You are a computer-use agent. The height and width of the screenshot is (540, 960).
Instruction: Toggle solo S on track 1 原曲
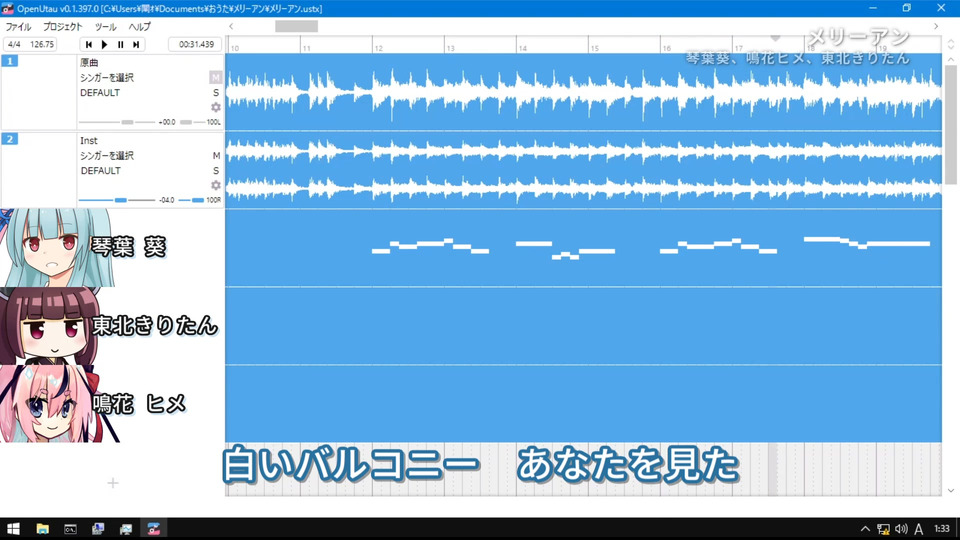216,92
